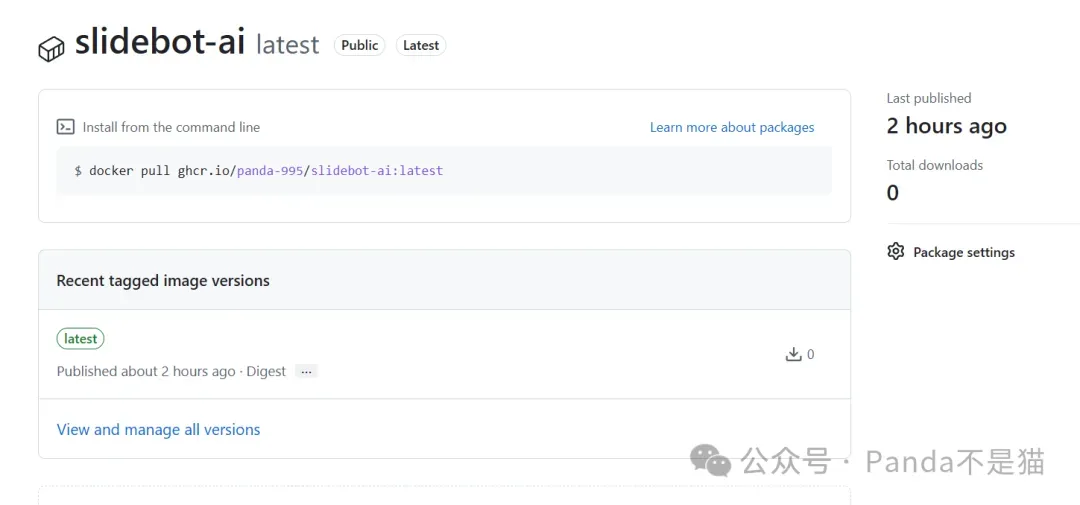Click the terminal icon beside Install heading
The width and height of the screenshot is (1080, 505).
[66, 127]
